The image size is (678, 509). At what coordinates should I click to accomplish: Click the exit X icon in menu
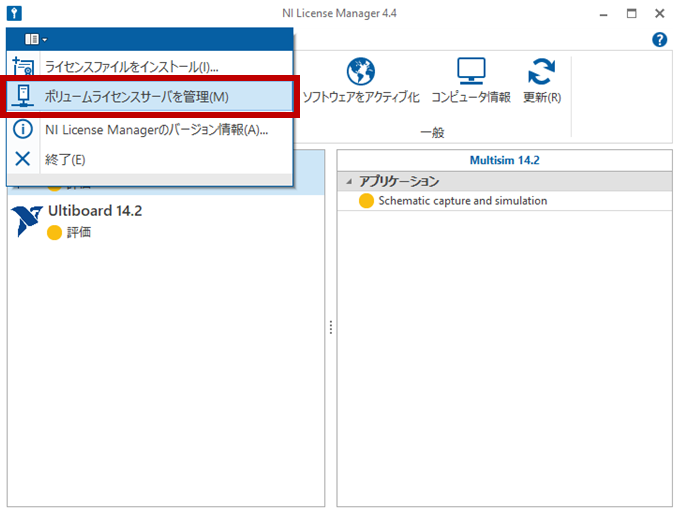(22, 159)
